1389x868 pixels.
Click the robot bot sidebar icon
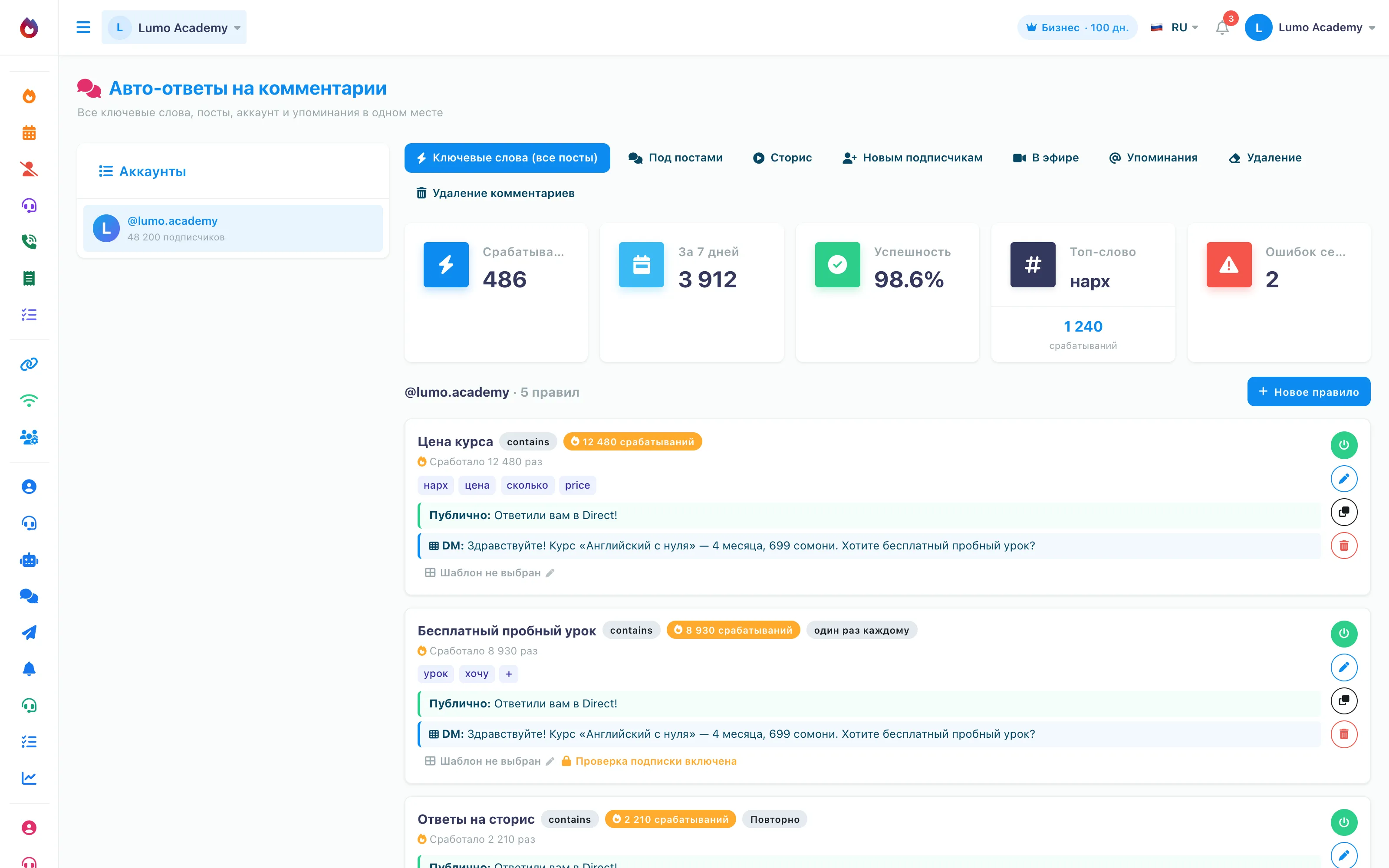coord(29,560)
